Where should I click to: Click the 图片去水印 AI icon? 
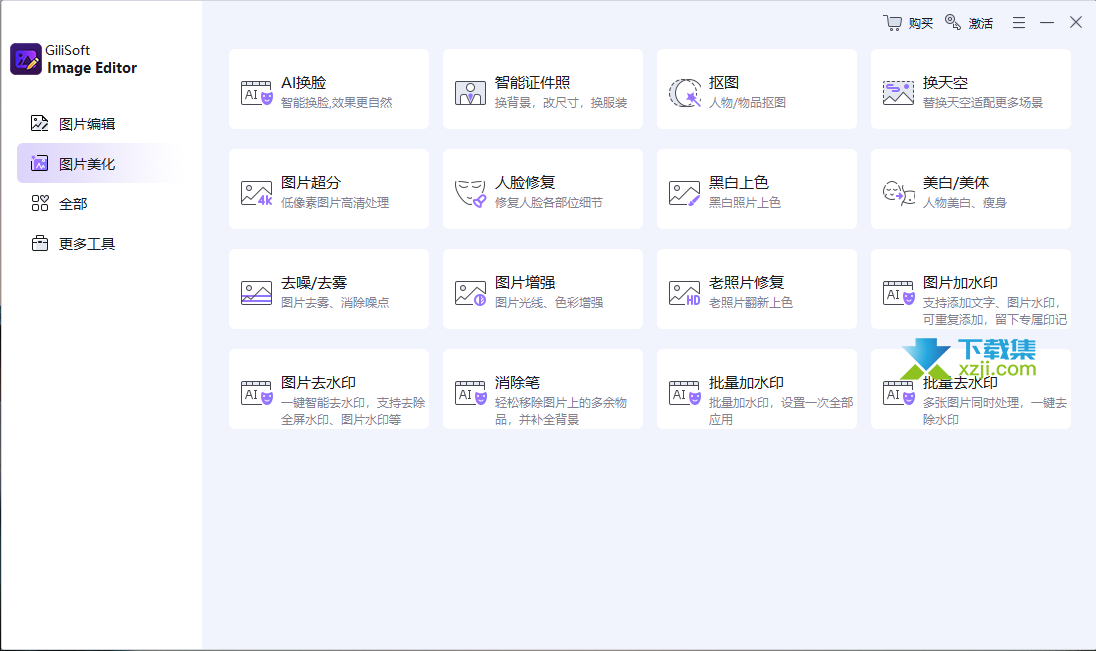[x=257, y=393]
